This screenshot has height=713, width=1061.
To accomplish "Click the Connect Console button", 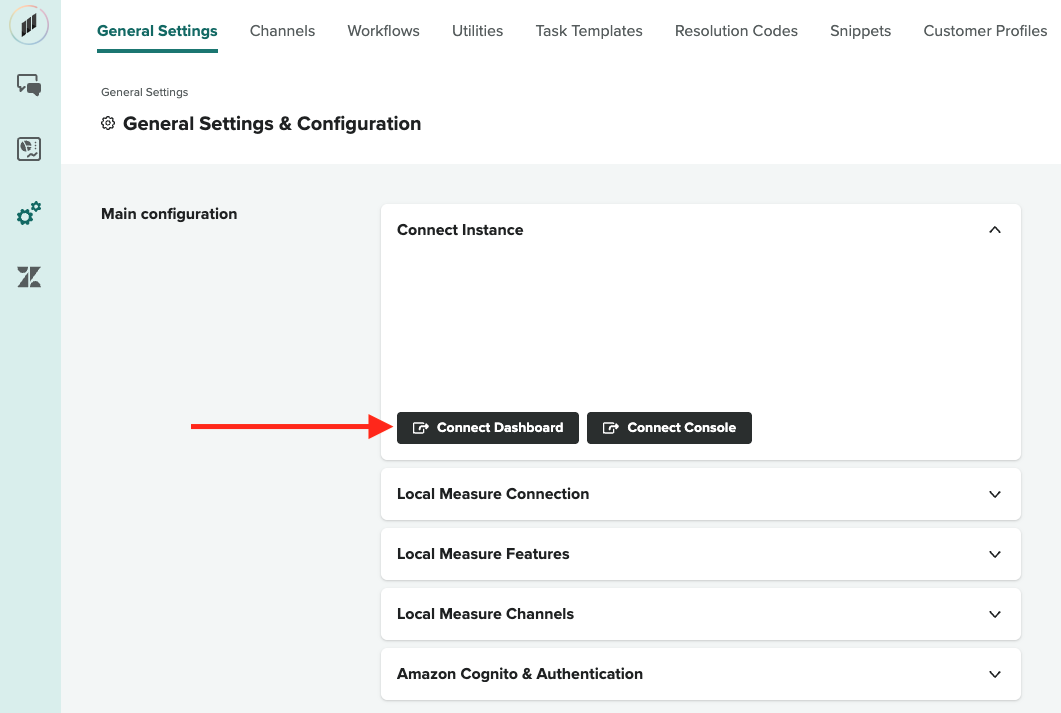I will (669, 428).
